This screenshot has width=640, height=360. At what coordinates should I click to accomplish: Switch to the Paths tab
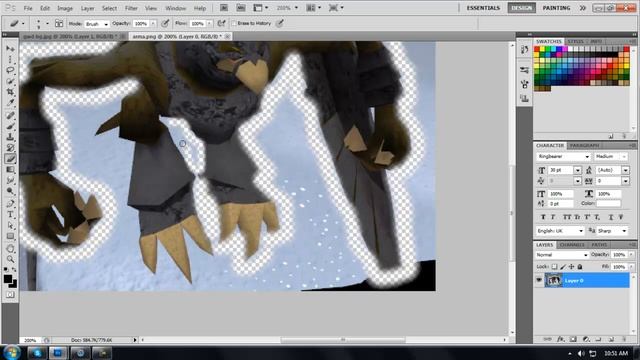599,245
